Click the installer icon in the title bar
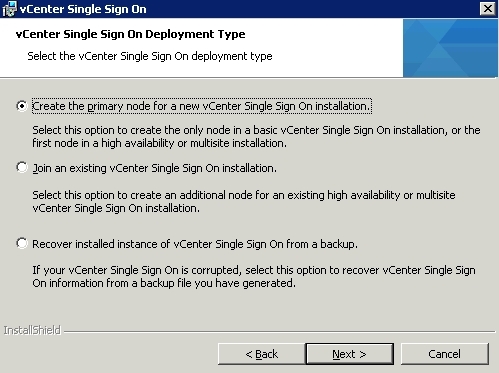Image resolution: width=499 pixels, height=373 pixels. 9,9
